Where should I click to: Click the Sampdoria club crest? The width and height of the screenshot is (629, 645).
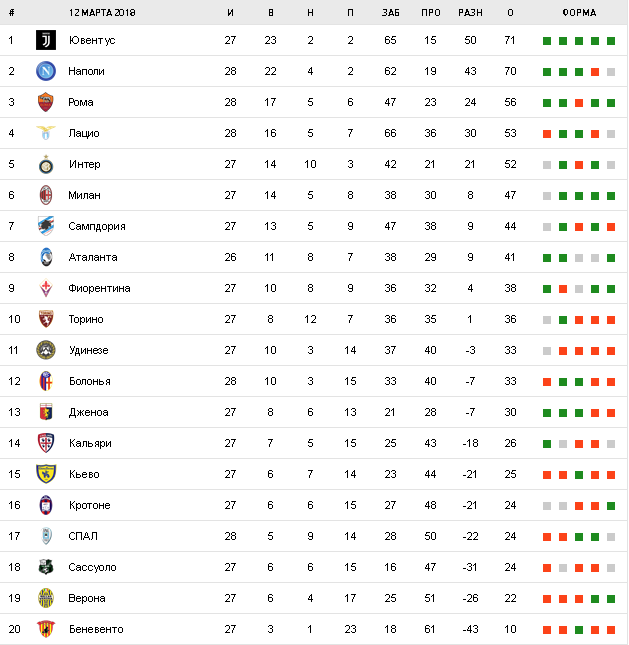[46, 226]
